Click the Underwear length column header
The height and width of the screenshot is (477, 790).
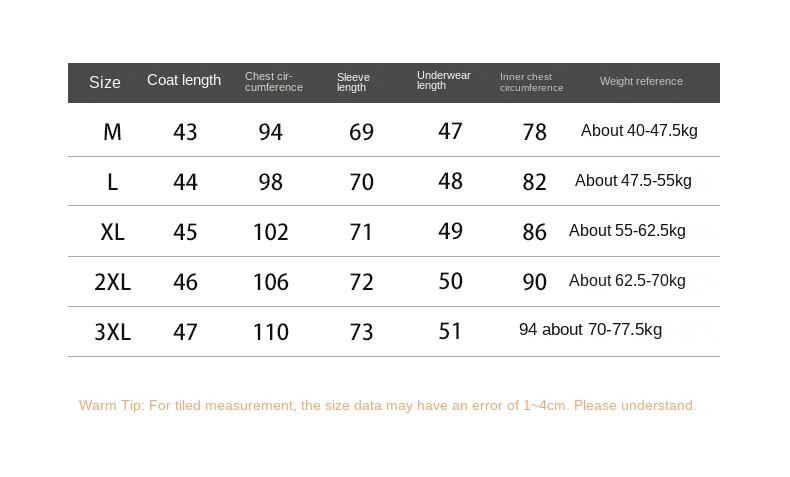click(443, 80)
